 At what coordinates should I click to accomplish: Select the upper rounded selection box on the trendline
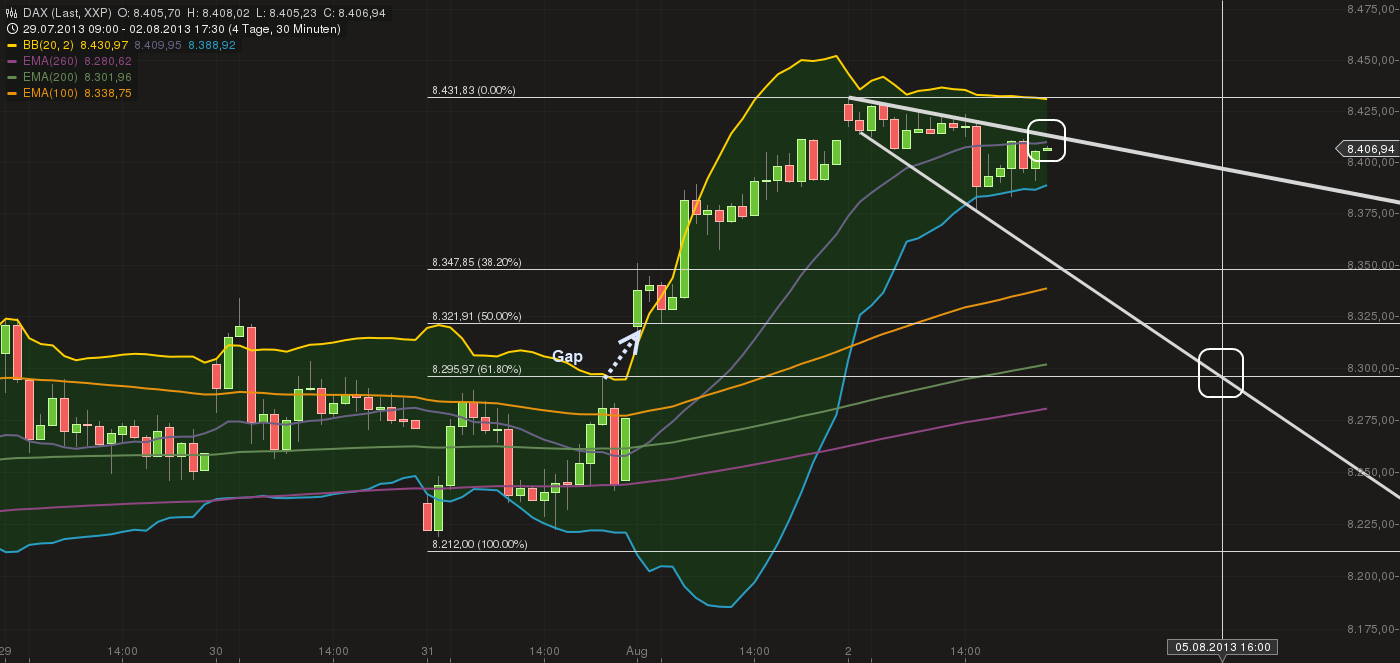[x=1048, y=141]
